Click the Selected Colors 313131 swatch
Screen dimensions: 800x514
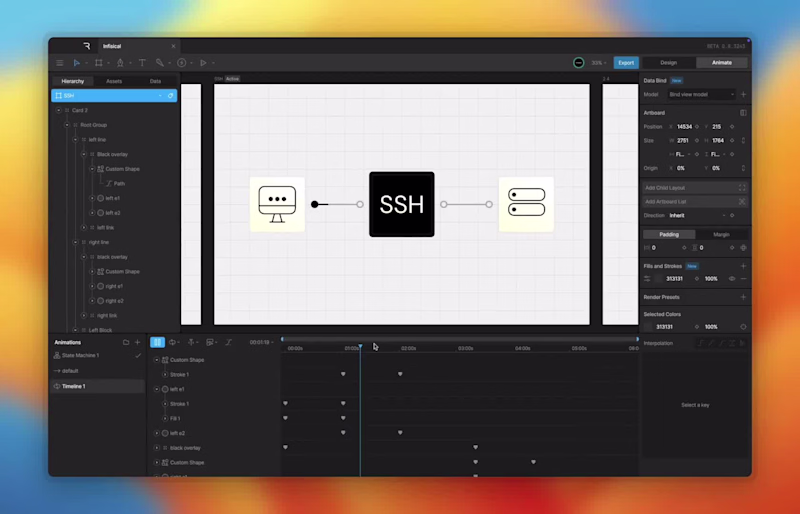coord(648,327)
